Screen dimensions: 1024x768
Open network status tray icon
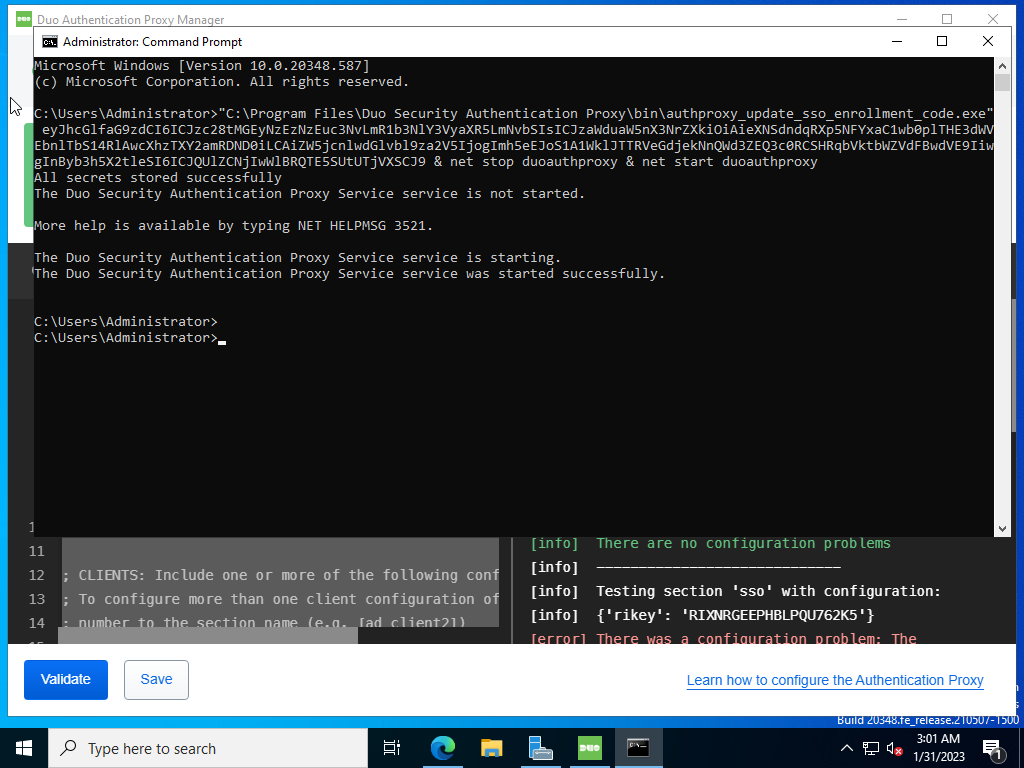(x=871, y=748)
